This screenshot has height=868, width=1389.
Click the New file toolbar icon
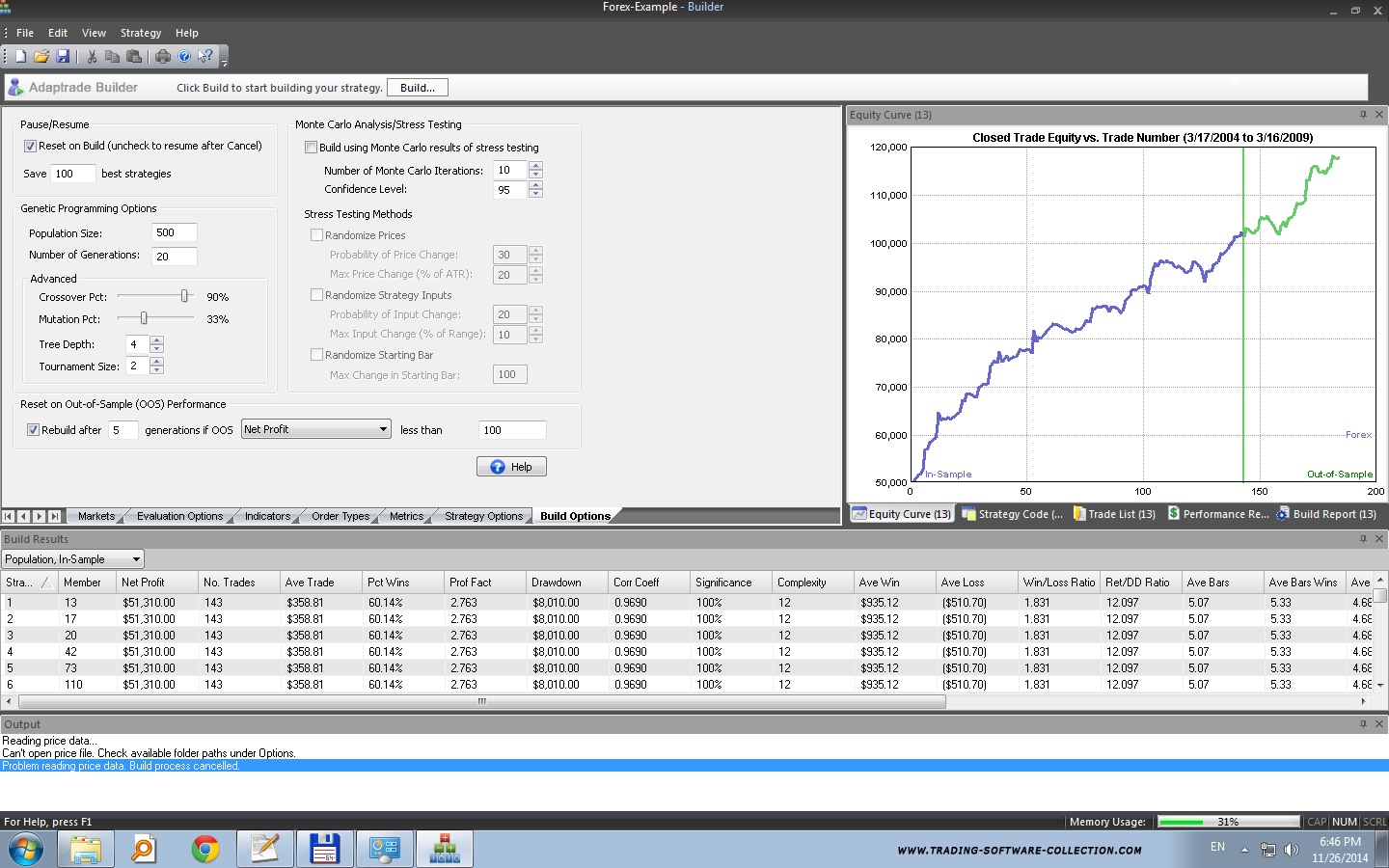(x=20, y=57)
